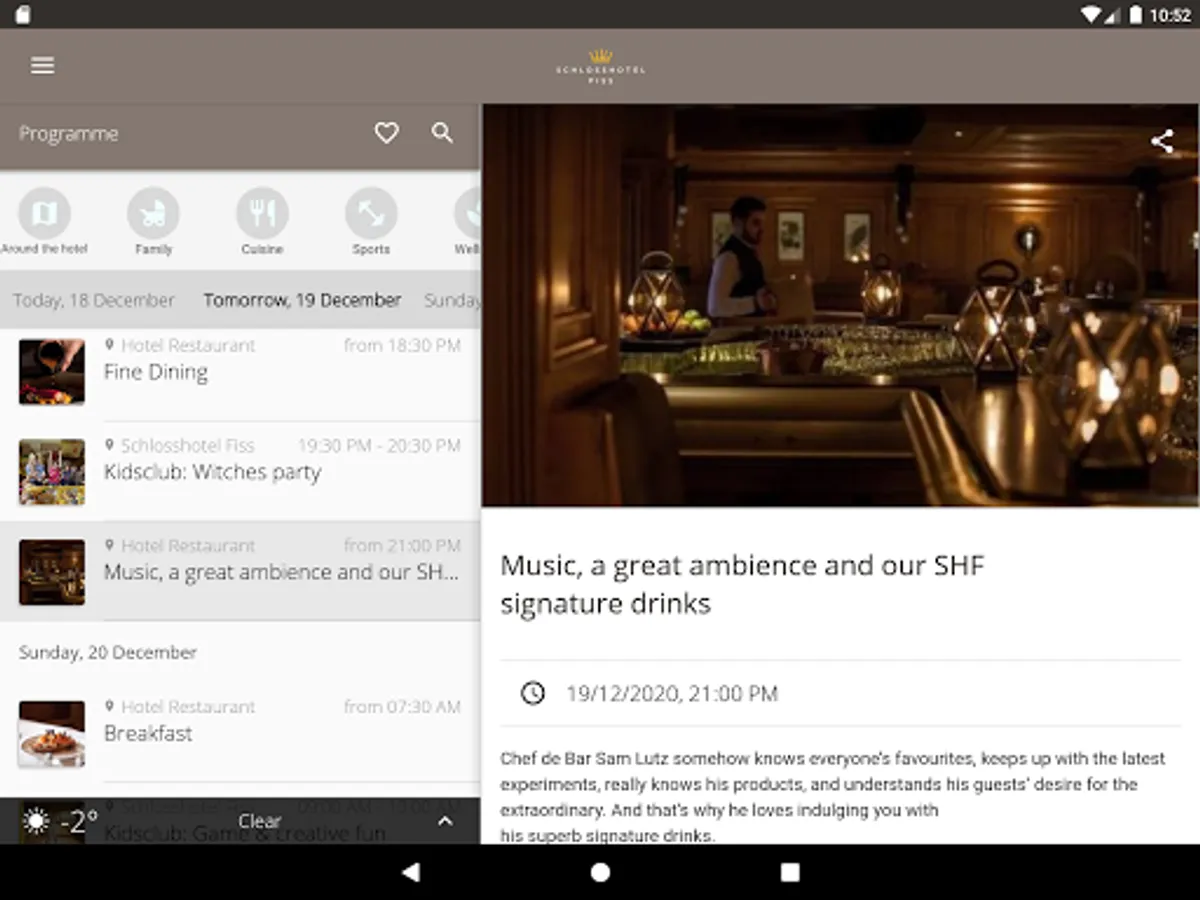Open the hamburger navigation menu
This screenshot has width=1200, height=900.
point(42,65)
